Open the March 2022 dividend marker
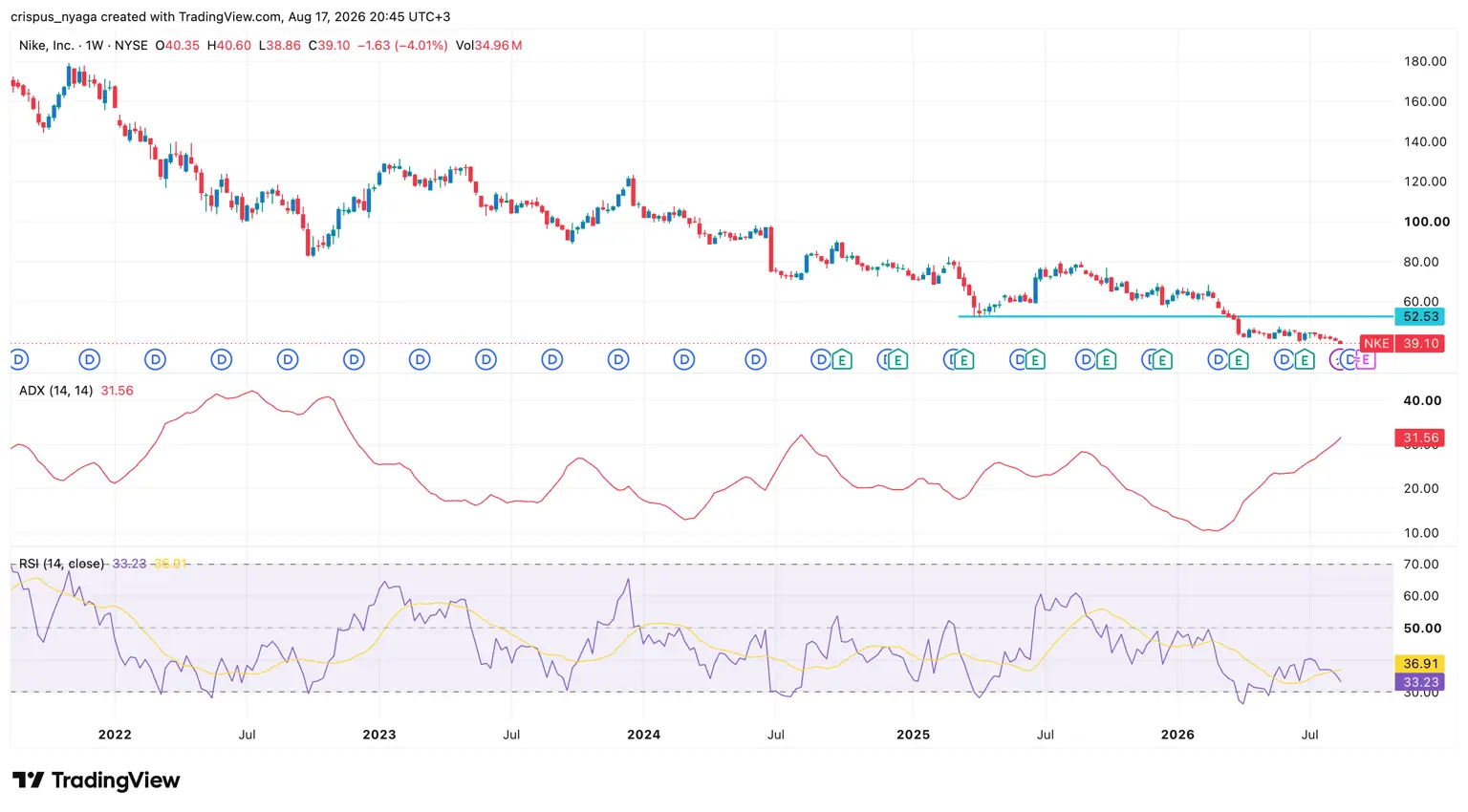 [155, 360]
